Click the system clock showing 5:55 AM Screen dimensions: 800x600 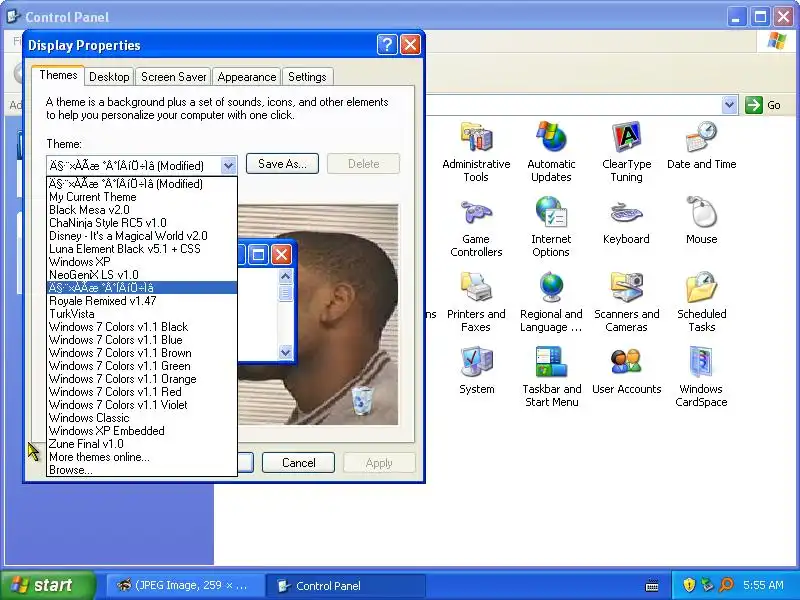click(x=763, y=585)
